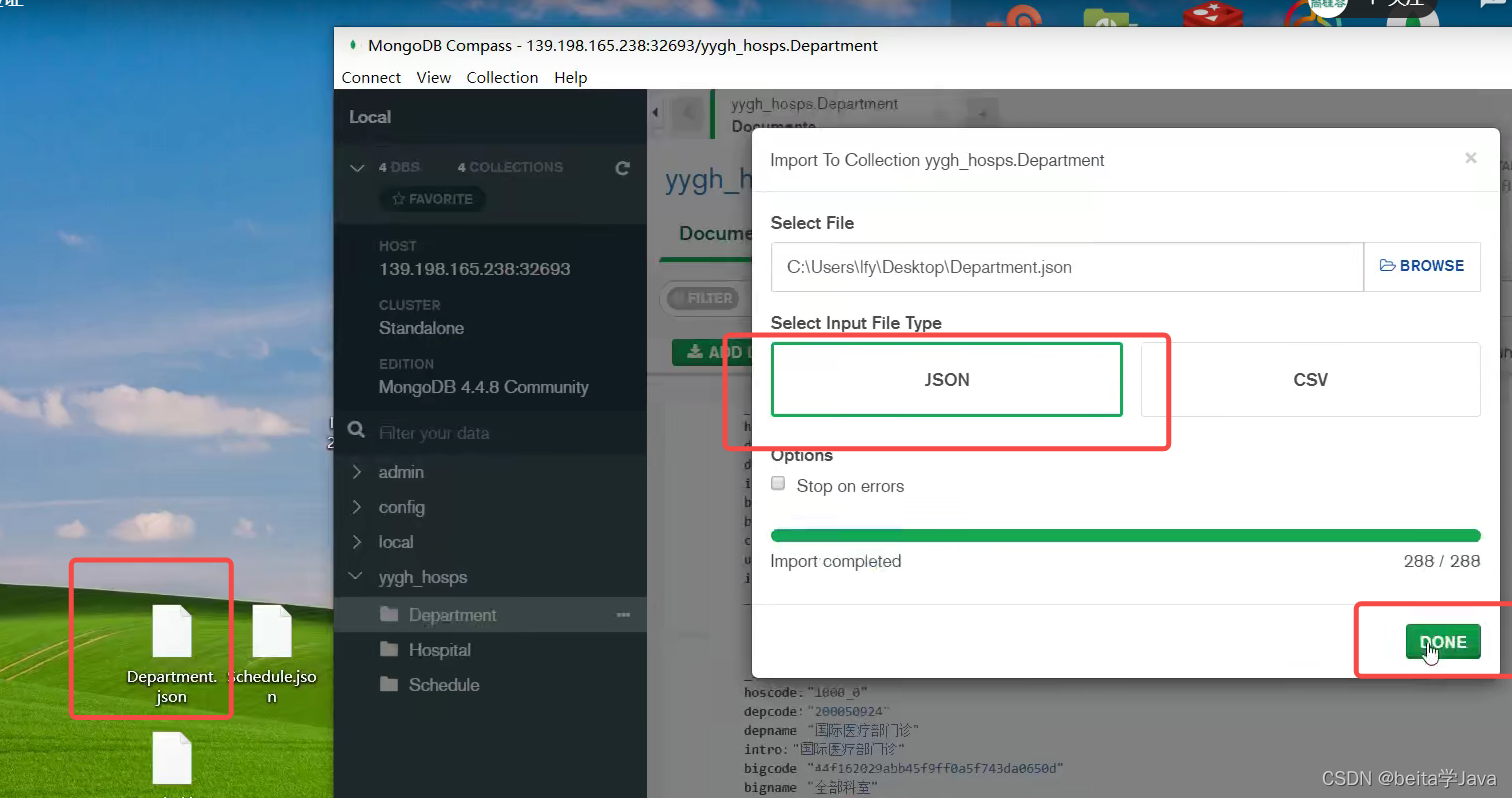The height and width of the screenshot is (798, 1512).
Task: Open Department.json file on desktop
Action: point(172,654)
